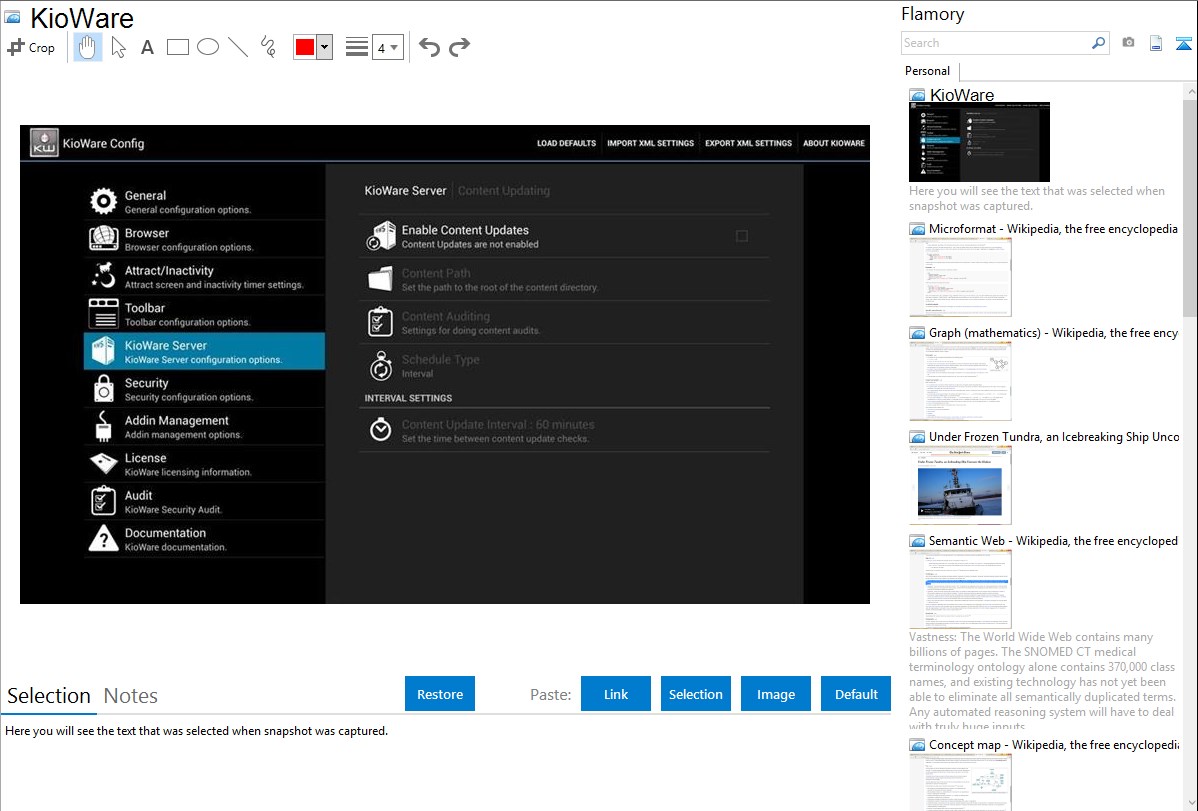
Task: Pick the ellipse shape tool
Action: (208, 47)
